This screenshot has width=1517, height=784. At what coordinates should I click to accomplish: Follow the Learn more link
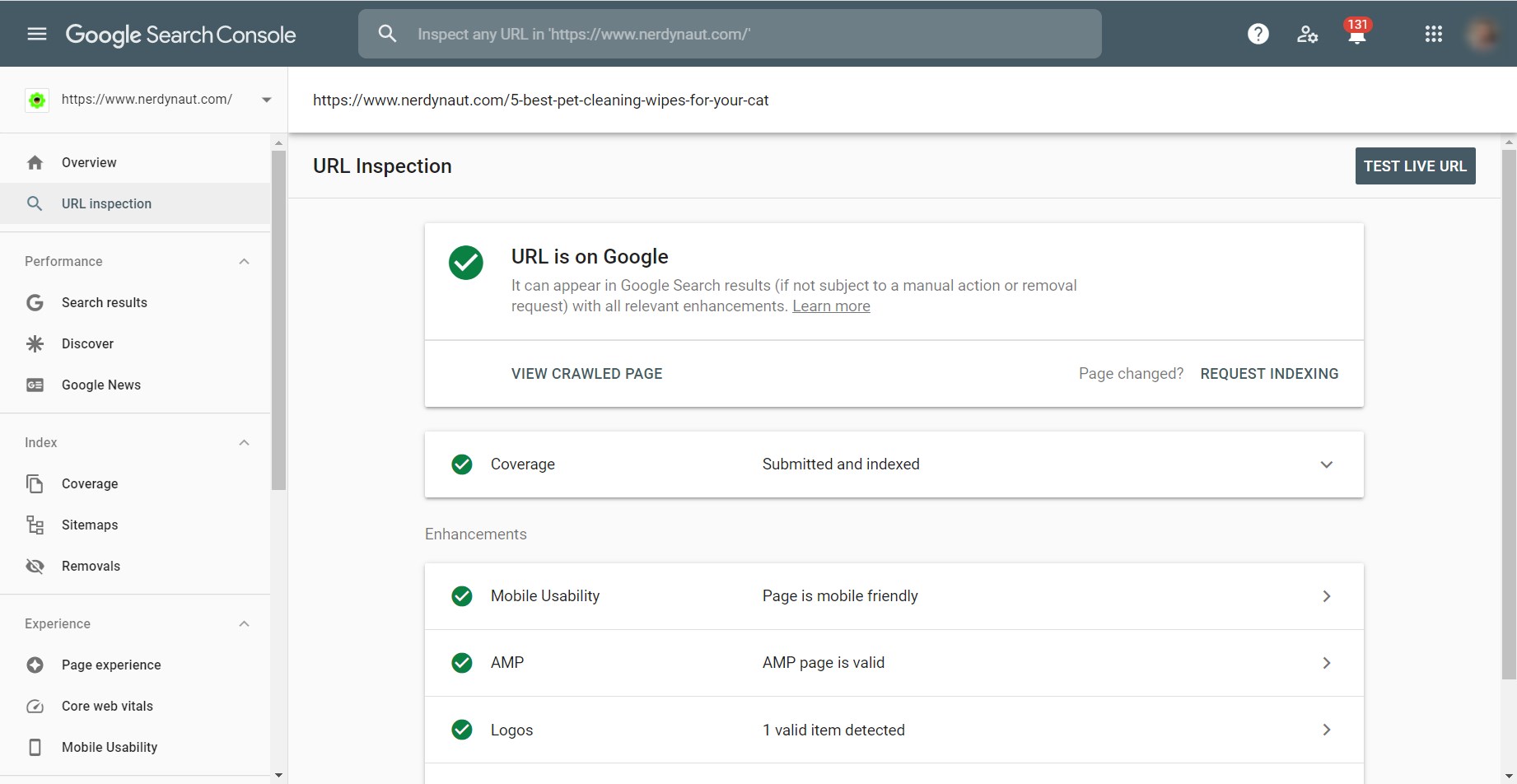tap(831, 306)
